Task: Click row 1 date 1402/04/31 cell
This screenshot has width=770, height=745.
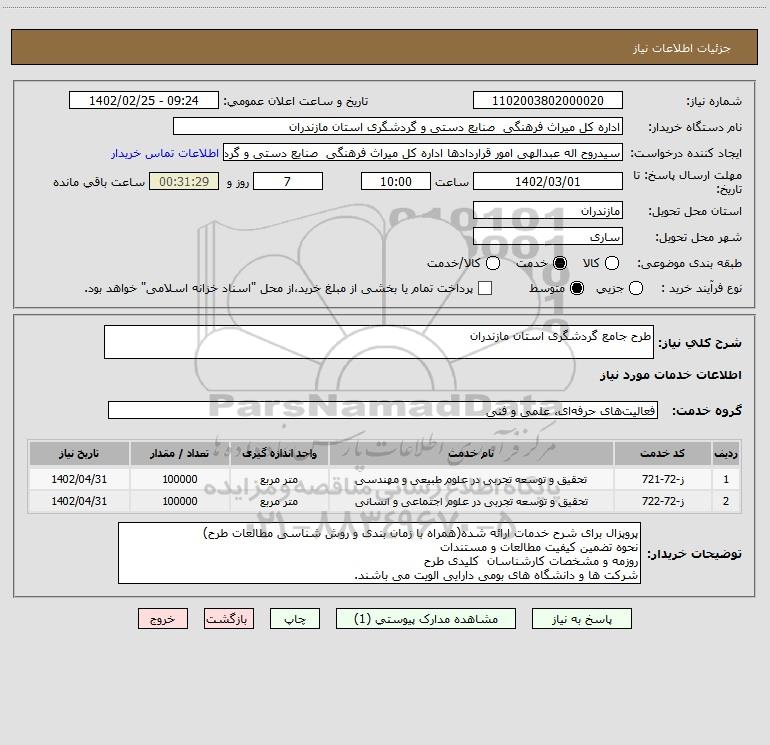Action: coord(79,479)
